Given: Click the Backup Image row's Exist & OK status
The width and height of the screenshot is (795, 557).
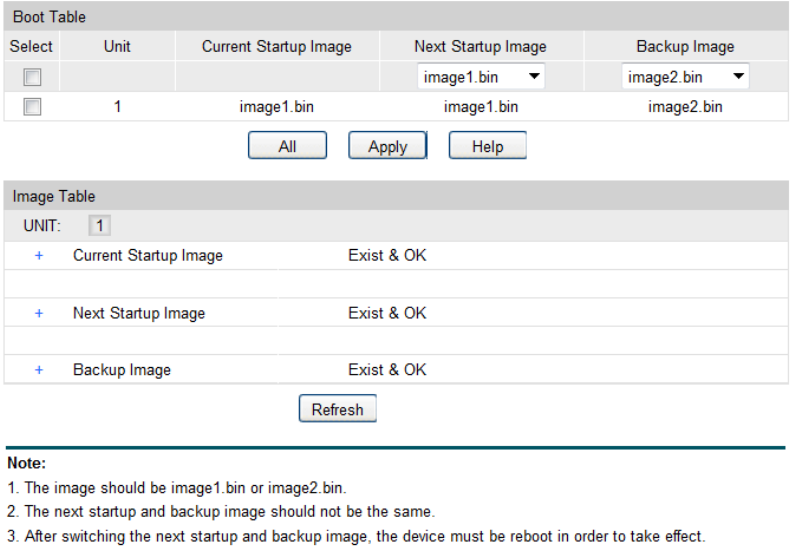Looking at the screenshot, I should point(387,370).
